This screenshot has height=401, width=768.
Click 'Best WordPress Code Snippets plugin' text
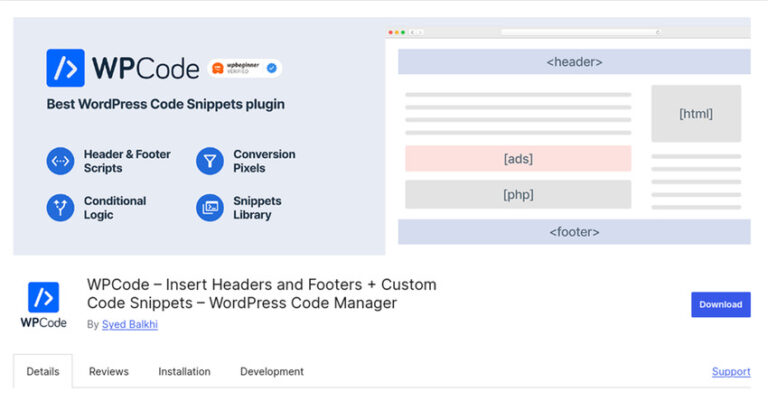click(x=166, y=104)
